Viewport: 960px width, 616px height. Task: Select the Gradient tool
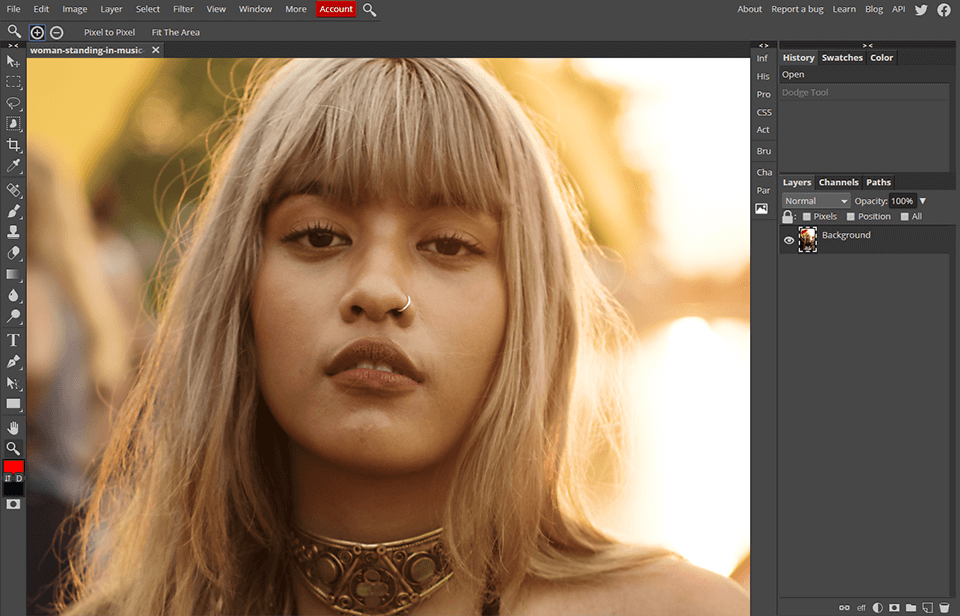(13, 274)
